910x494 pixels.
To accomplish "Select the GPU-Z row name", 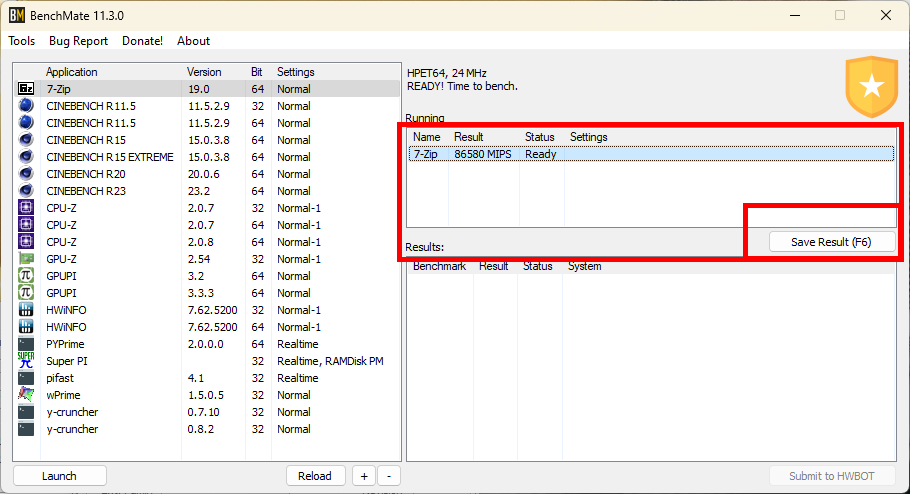I will point(61,259).
